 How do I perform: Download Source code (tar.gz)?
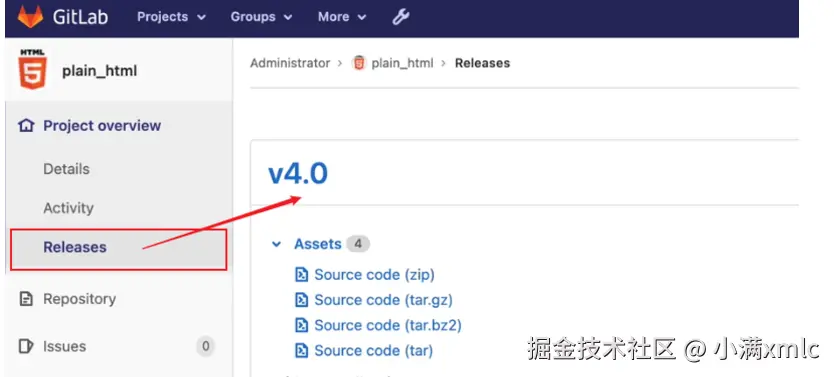click(383, 300)
